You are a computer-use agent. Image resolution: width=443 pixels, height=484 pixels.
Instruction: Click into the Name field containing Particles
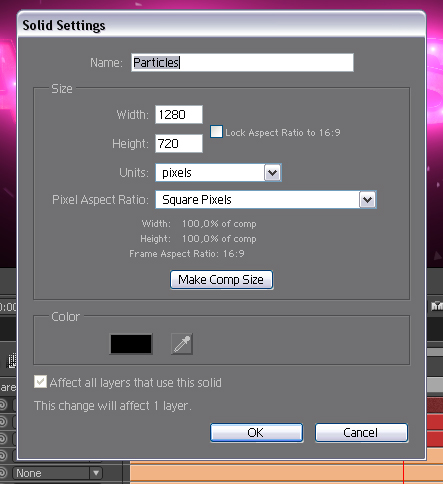[x=242, y=62]
